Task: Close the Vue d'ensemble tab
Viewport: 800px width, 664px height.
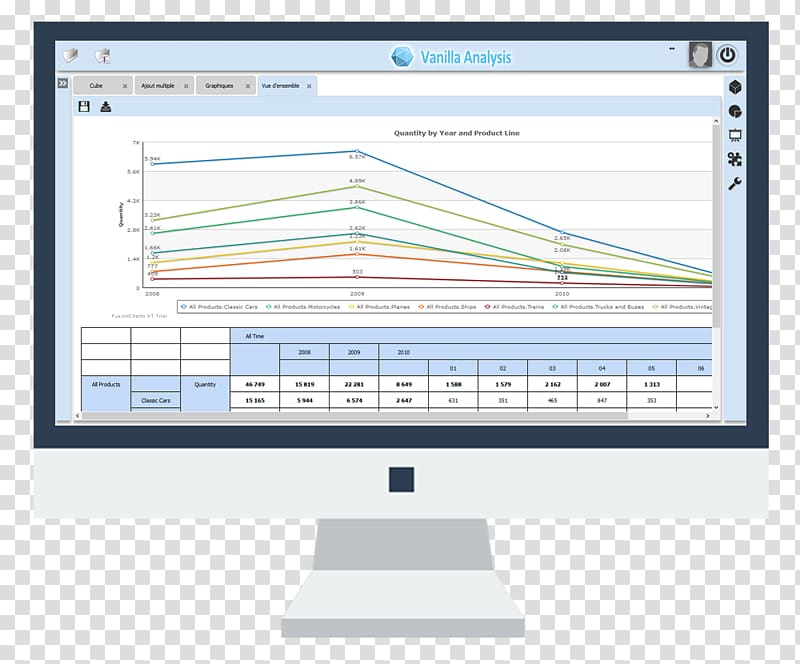Action: click(x=309, y=86)
